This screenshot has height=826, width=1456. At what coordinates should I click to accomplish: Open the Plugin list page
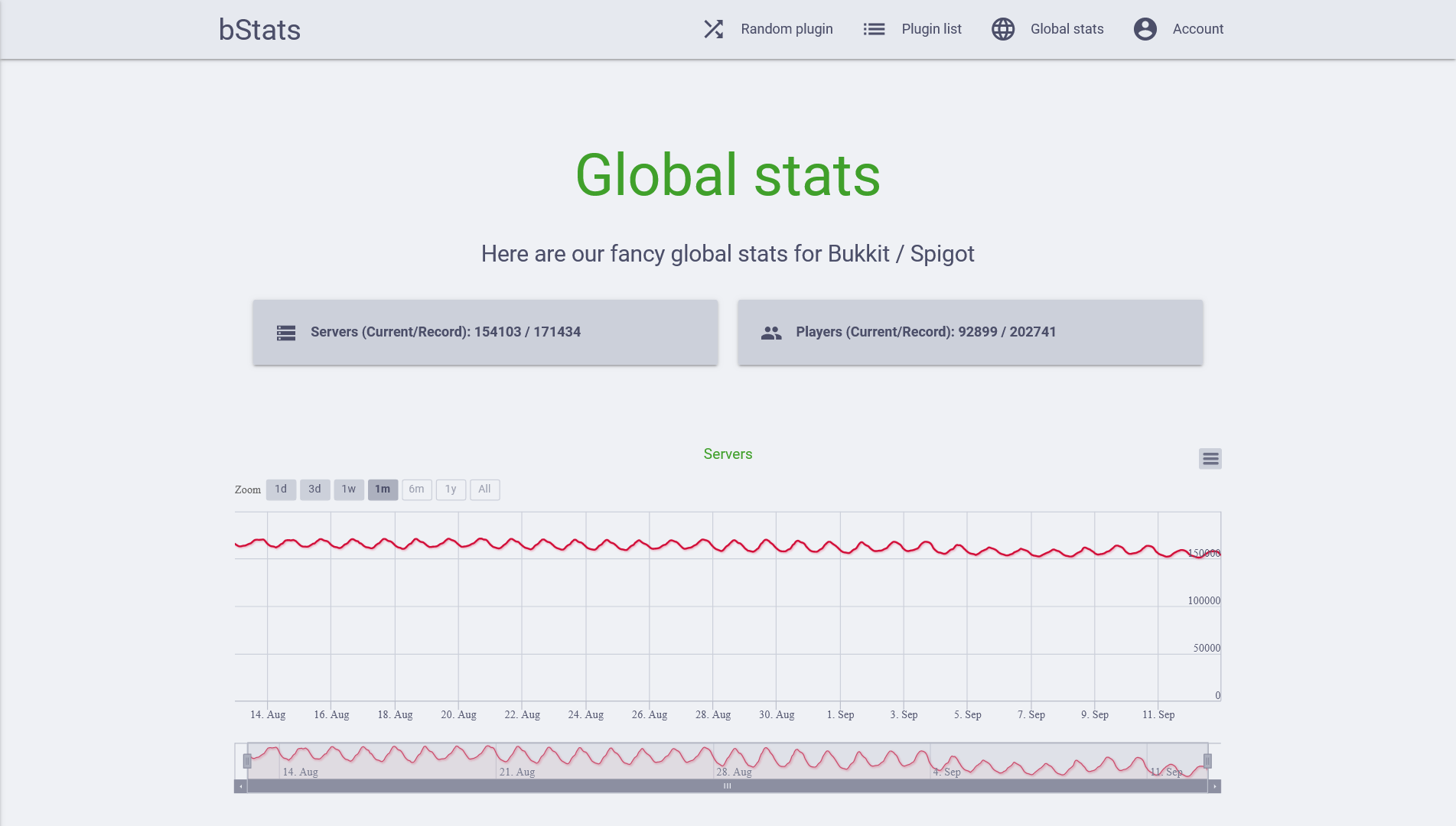coord(931,29)
